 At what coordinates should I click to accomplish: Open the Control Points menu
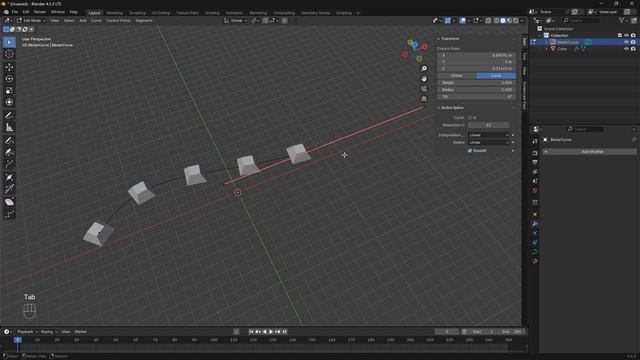click(118, 20)
